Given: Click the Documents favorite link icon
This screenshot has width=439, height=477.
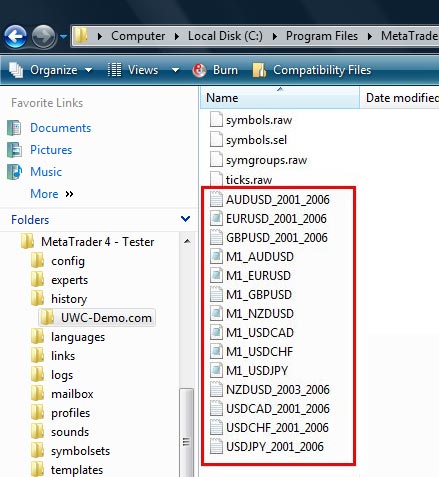Looking at the screenshot, I should click(x=14, y=128).
